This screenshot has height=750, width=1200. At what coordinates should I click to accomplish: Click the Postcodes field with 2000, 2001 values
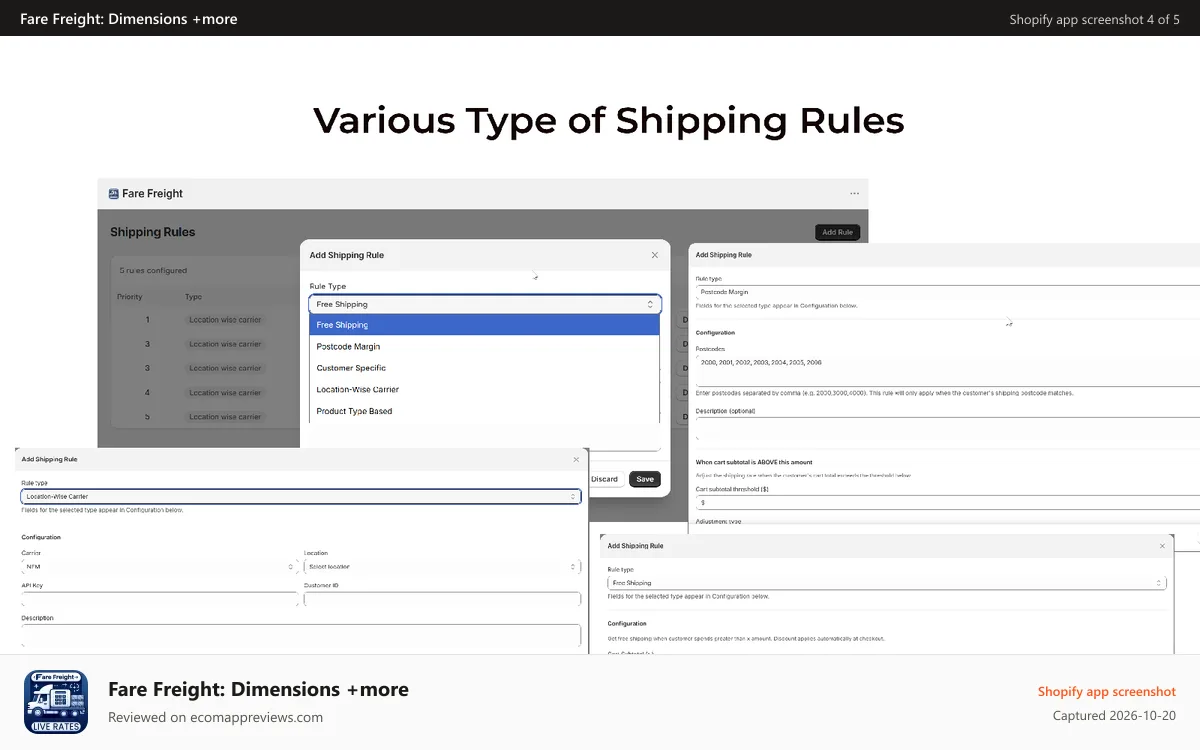948,369
